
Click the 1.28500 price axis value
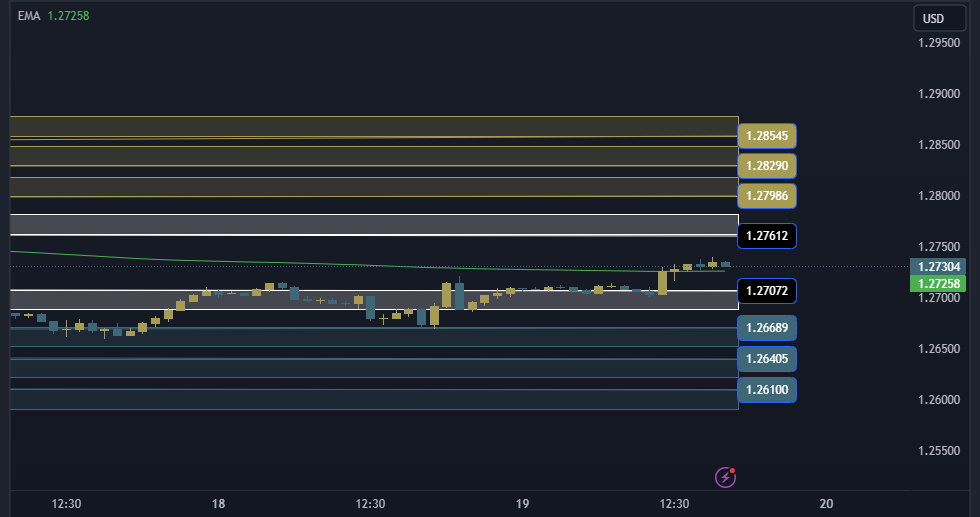939,144
